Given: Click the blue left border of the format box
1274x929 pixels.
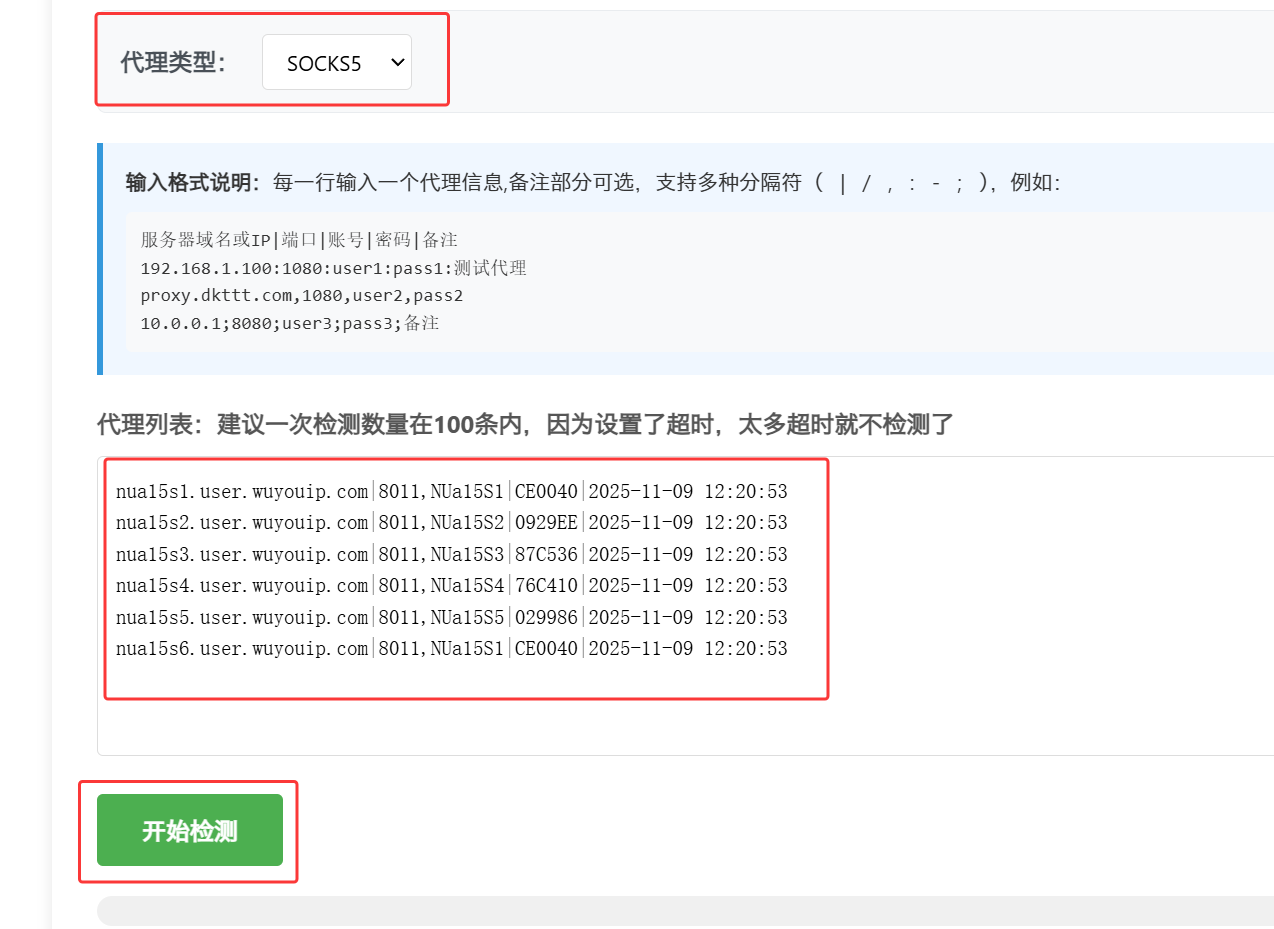Looking at the screenshot, I should click(100, 259).
